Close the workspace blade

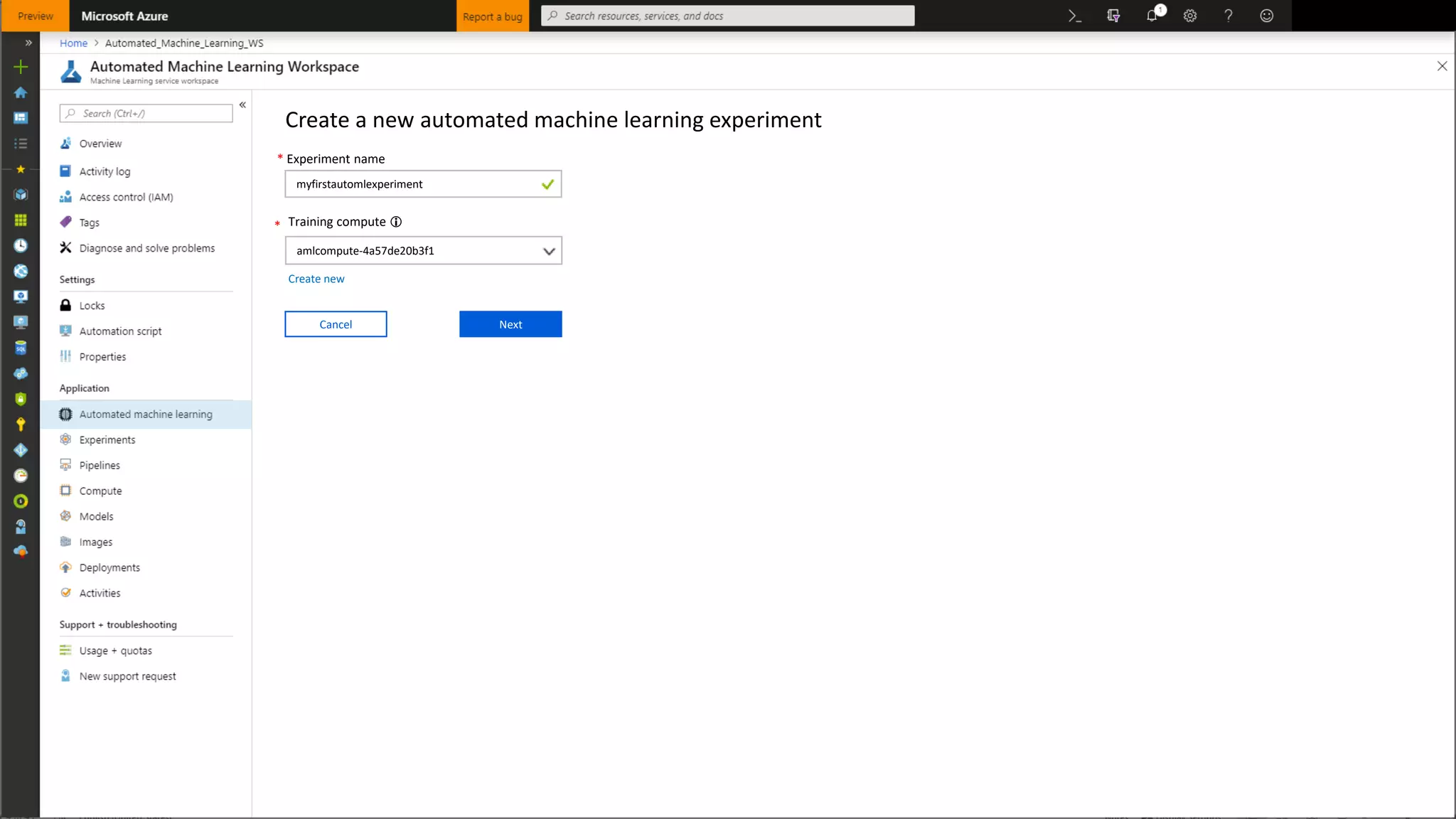click(1442, 66)
